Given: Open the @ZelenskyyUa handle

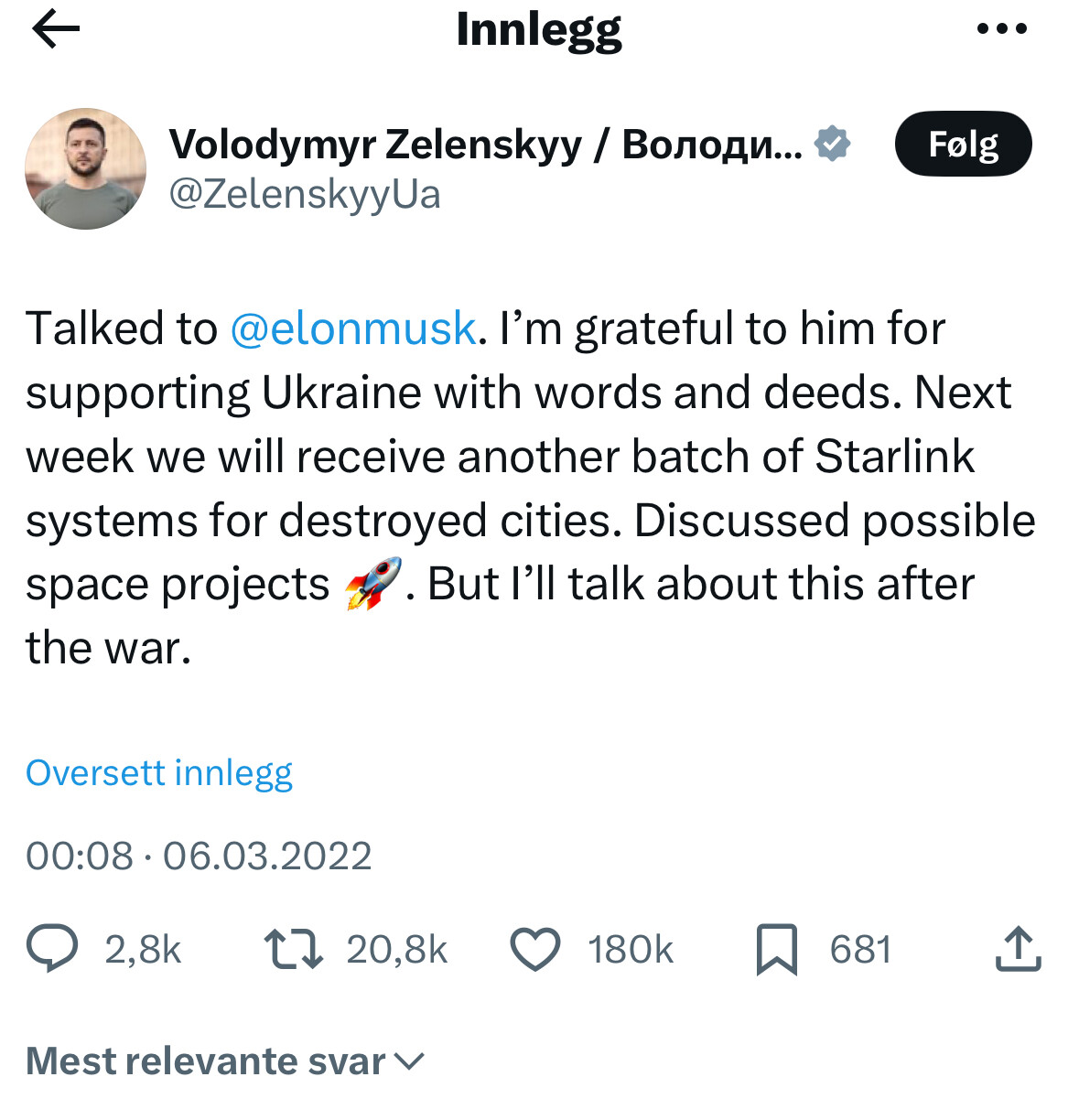Looking at the screenshot, I should pyautogui.click(x=305, y=194).
